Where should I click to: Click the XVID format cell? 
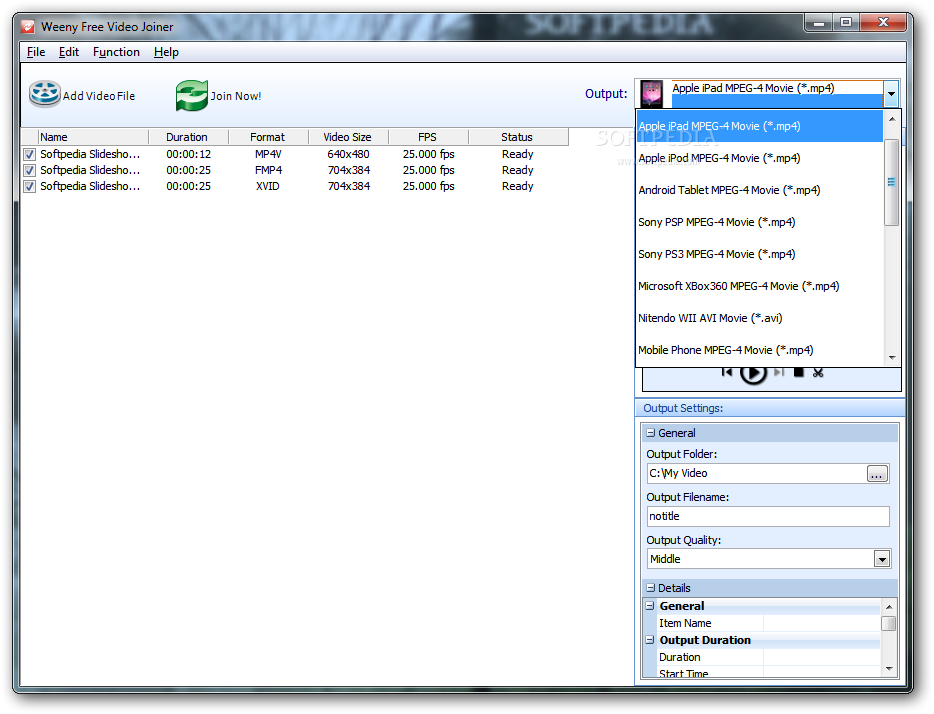(268, 186)
